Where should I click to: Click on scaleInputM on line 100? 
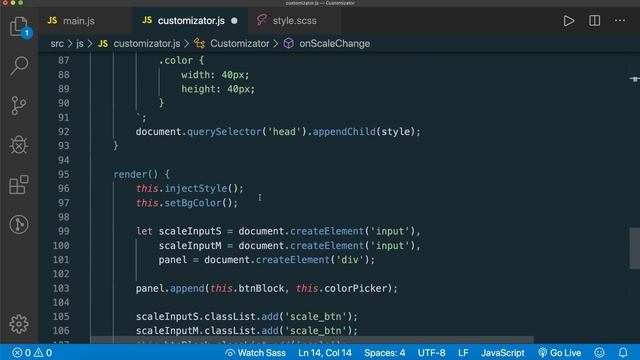pyautogui.click(x=190, y=246)
